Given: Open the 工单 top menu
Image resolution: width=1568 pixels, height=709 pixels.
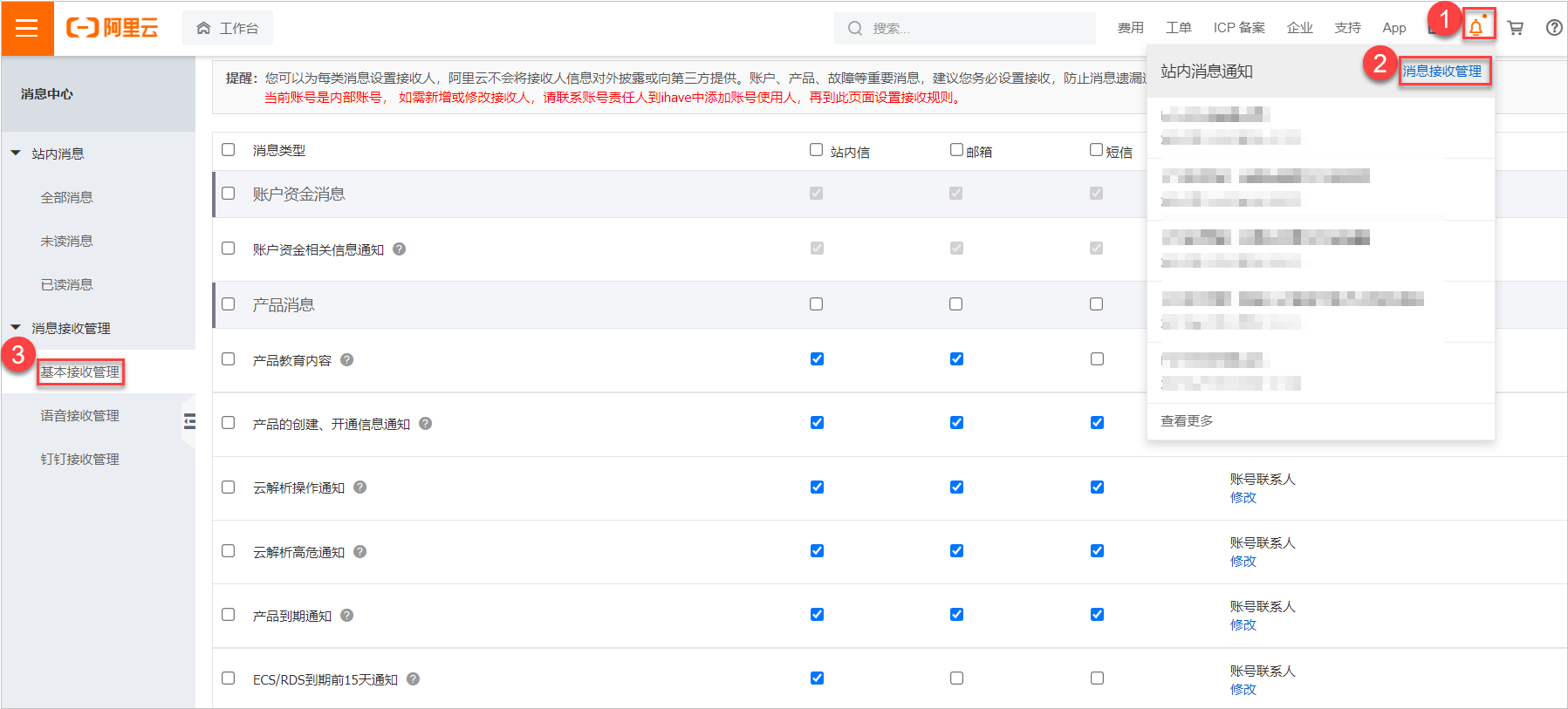Looking at the screenshot, I should (x=1179, y=28).
